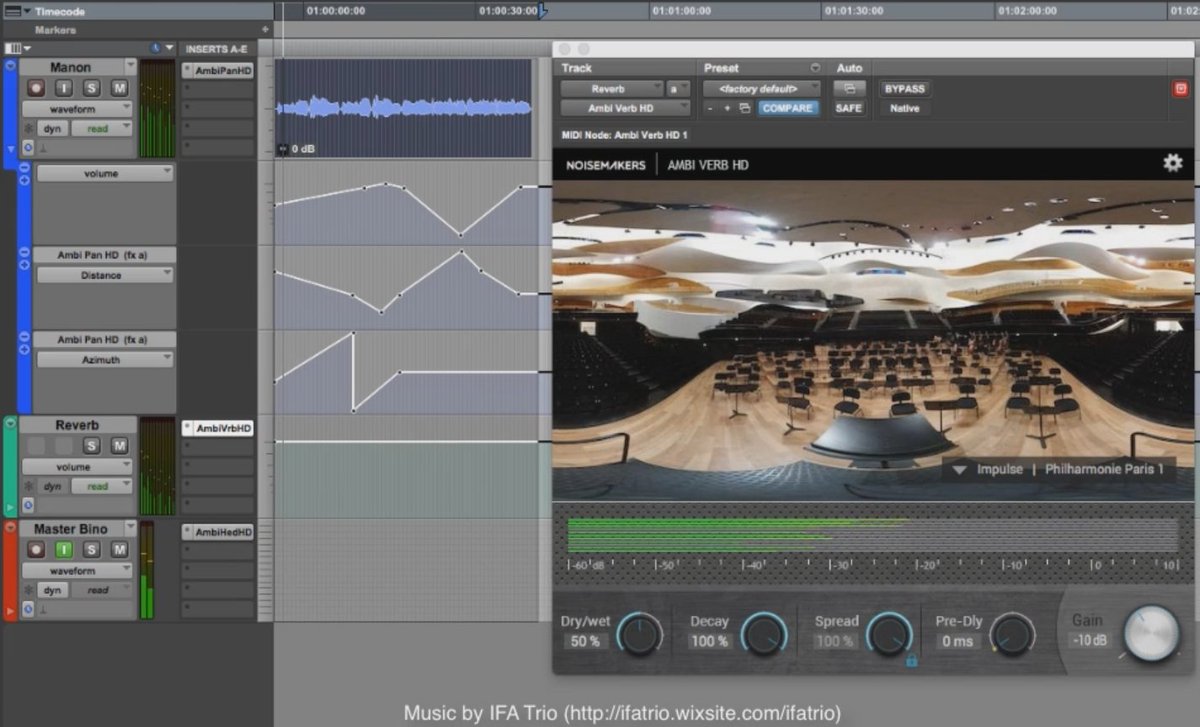The width and height of the screenshot is (1200, 727).
Task: Click the Dry/wet knob
Action: click(639, 634)
